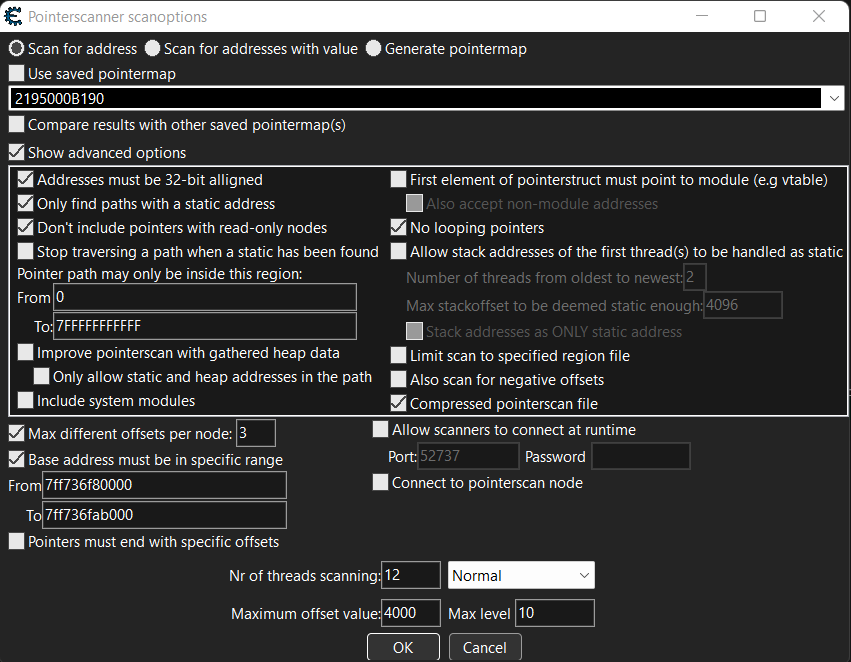Close the Pointerscanner scanoptions dialog
This screenshot has width=851, height=662.
click(x=818, y=16)
